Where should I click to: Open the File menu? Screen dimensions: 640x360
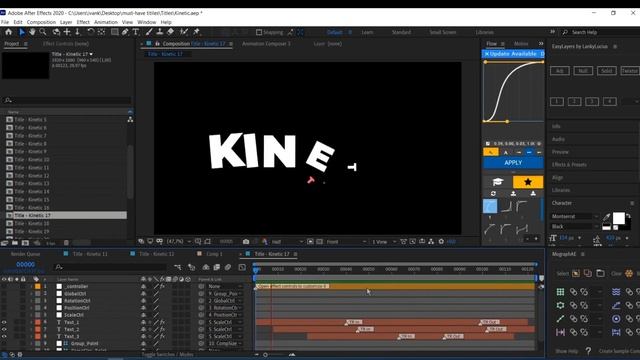[5, 22]
